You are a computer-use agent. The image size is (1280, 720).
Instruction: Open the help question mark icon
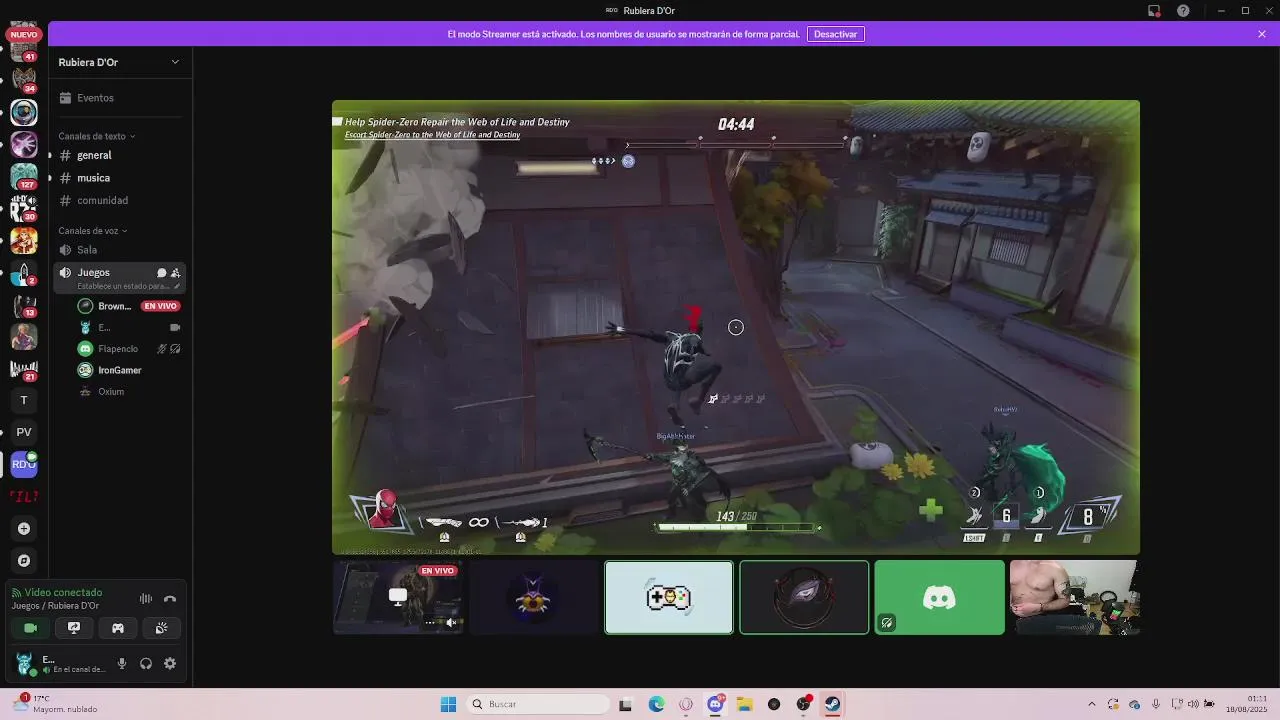coord(1183,11)
